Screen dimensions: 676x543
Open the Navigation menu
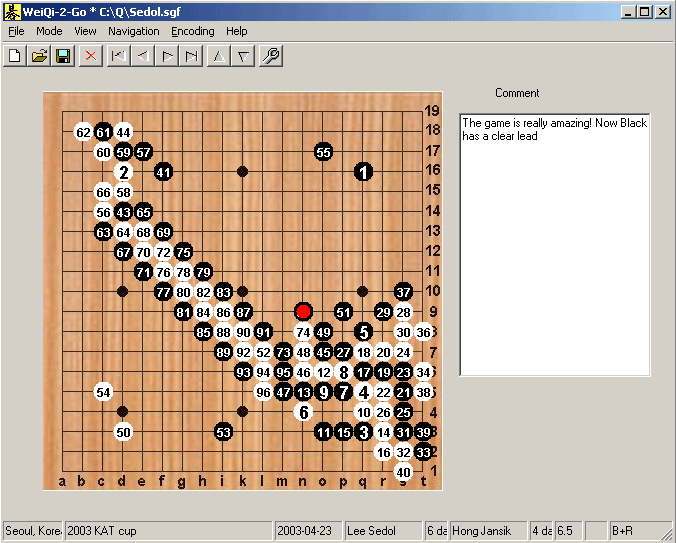pyautogui.click(x=134, y=31)
